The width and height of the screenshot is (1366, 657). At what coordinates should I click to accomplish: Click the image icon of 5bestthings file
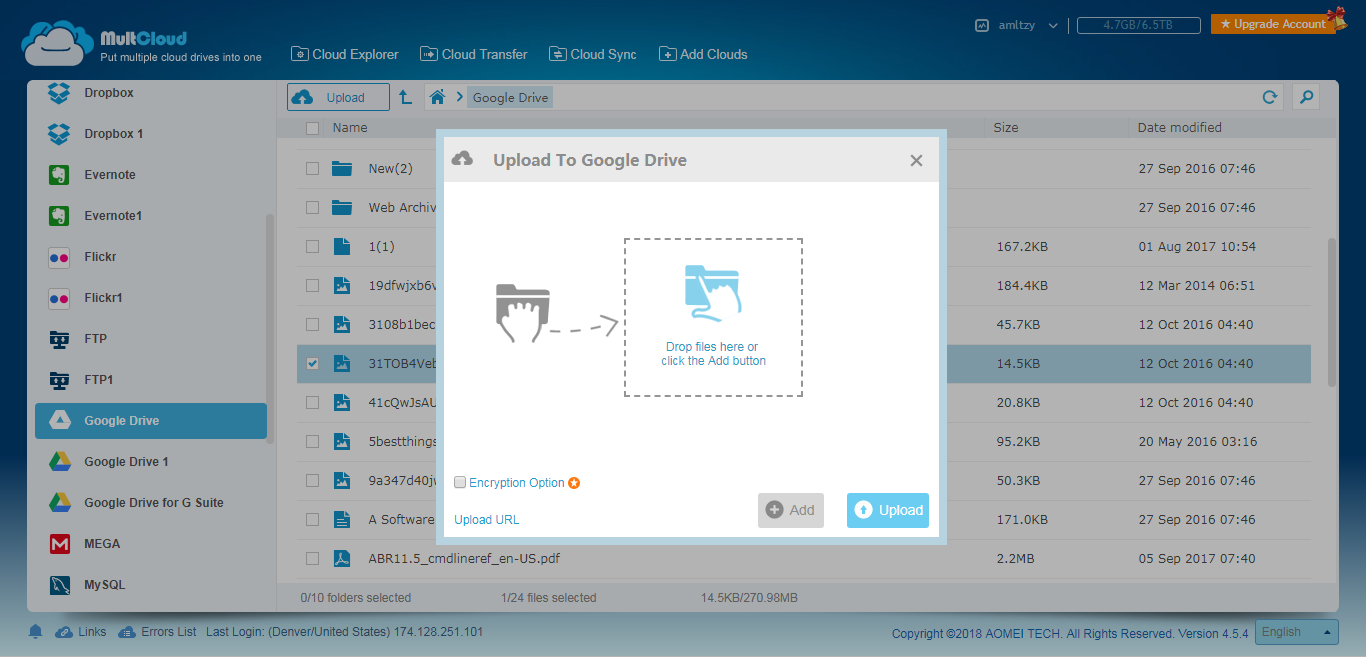[342, 442]
